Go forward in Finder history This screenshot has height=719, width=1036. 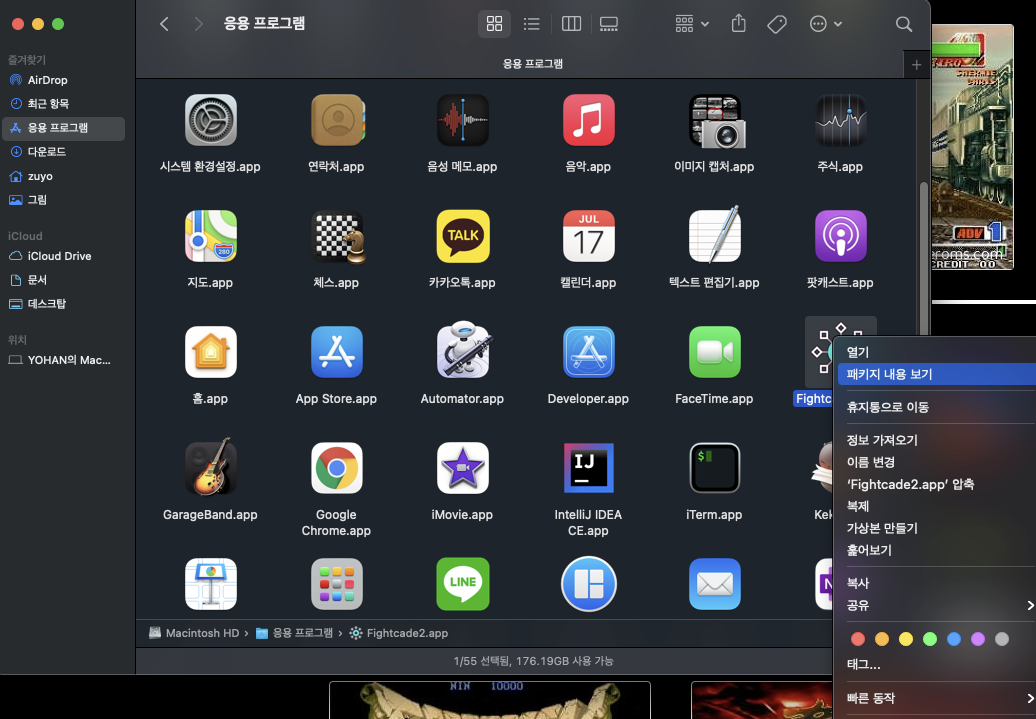198,24
